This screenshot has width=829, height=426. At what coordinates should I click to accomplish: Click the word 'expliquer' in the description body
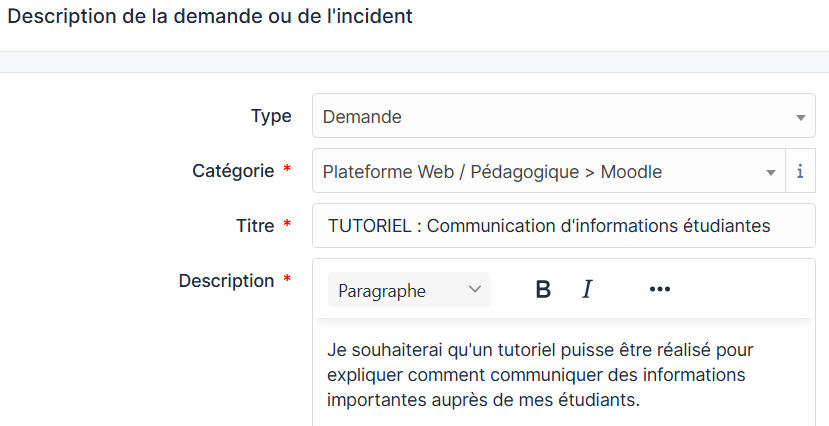point(365,375)
